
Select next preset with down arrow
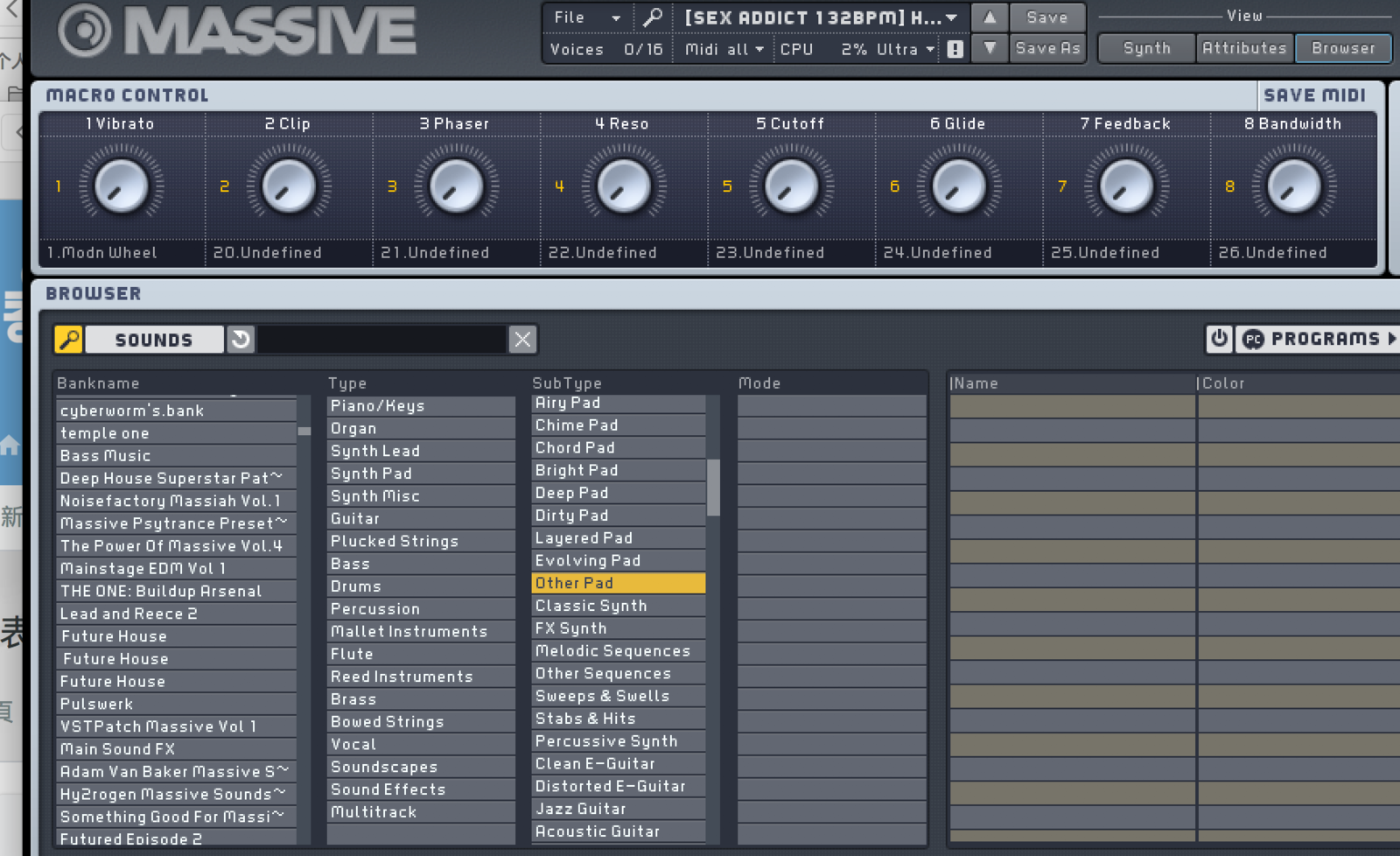pyautogui.click(x=990, y=49)
